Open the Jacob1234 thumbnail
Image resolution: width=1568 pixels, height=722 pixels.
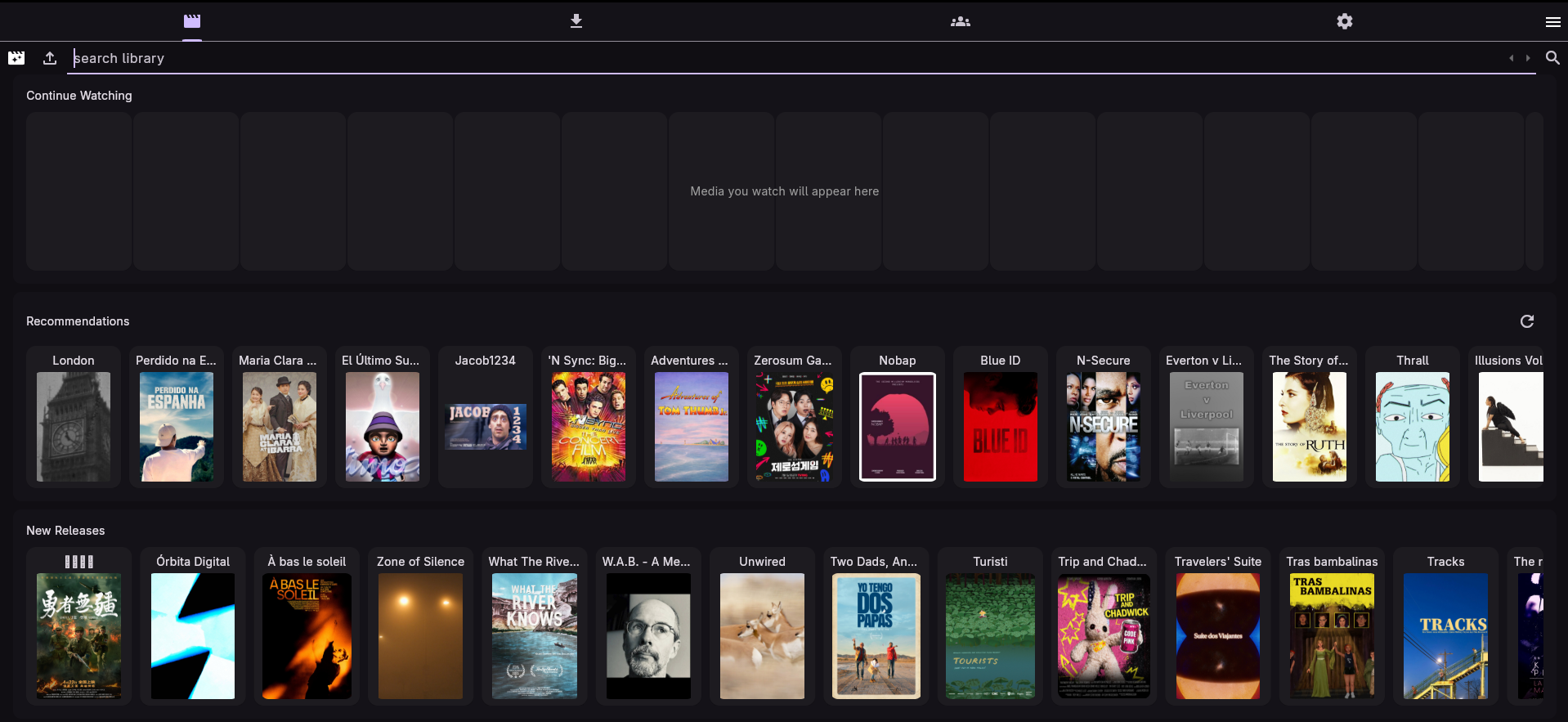tap(486, 427)
